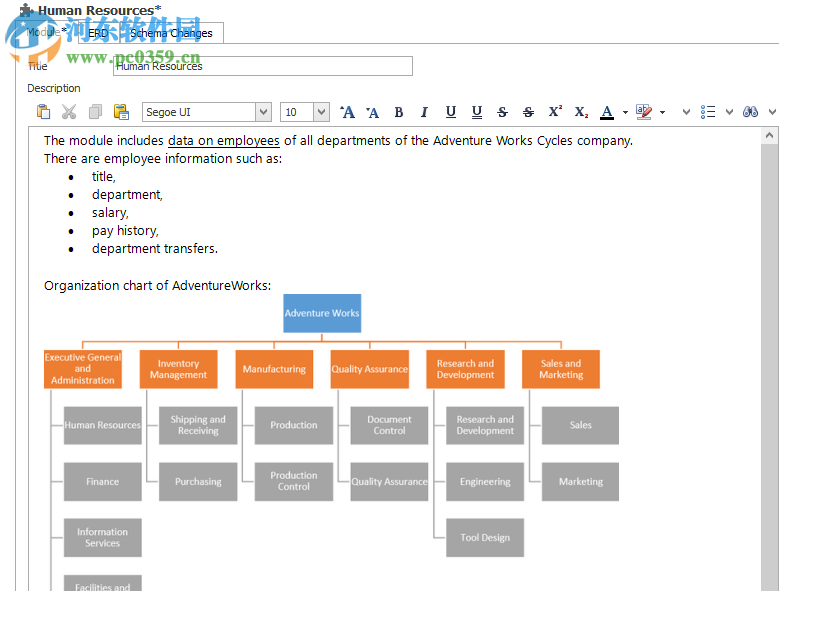Click the bulleted list icon
This screenshot has width=839, height=633.
[x=707, y=112]
